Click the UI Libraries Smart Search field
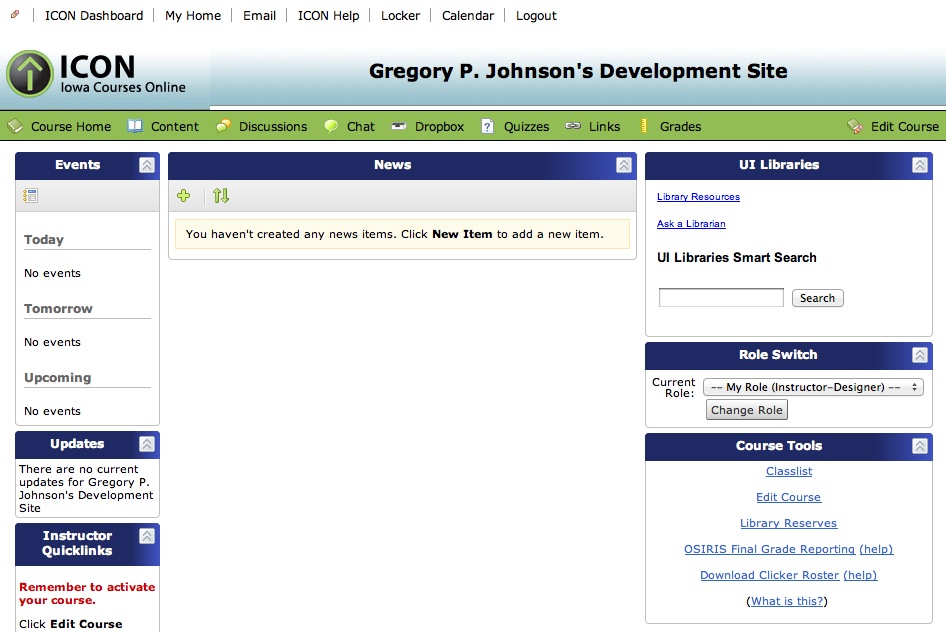 [720, 297]
